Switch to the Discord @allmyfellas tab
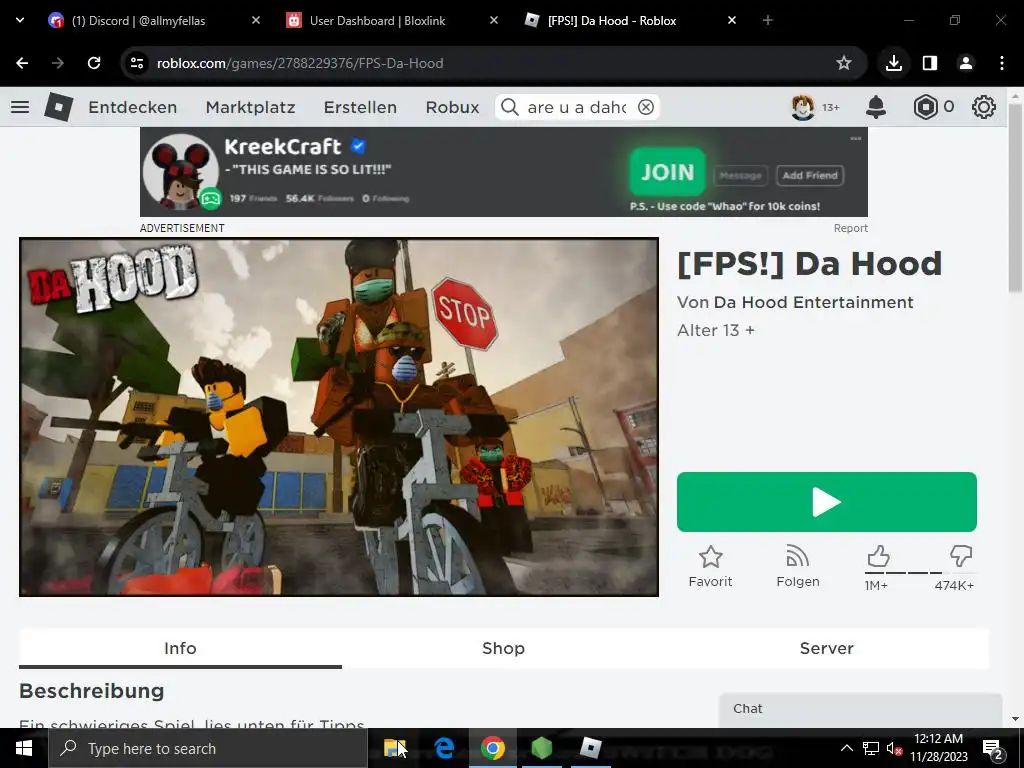Viewport: 1024px width, 768px height. click(x=138, y=20)
